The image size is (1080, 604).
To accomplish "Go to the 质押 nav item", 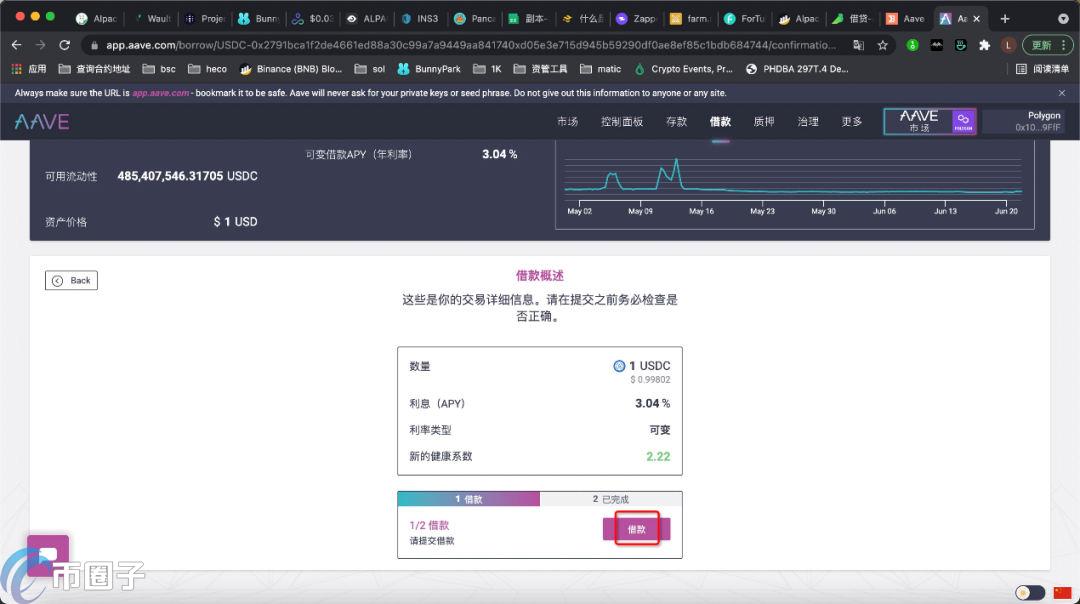I will pos(764,121).
